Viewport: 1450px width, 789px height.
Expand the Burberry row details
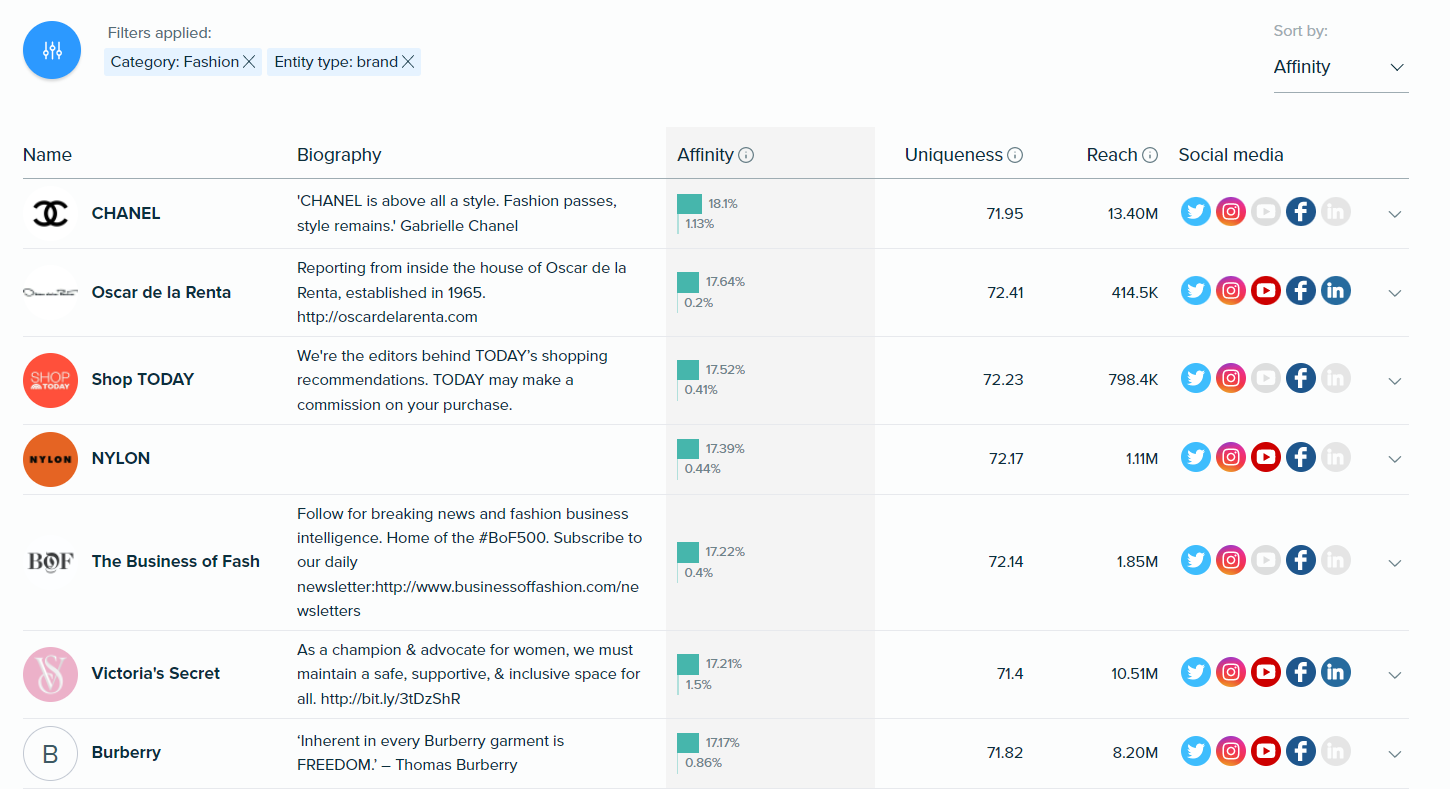point(1395,754)
